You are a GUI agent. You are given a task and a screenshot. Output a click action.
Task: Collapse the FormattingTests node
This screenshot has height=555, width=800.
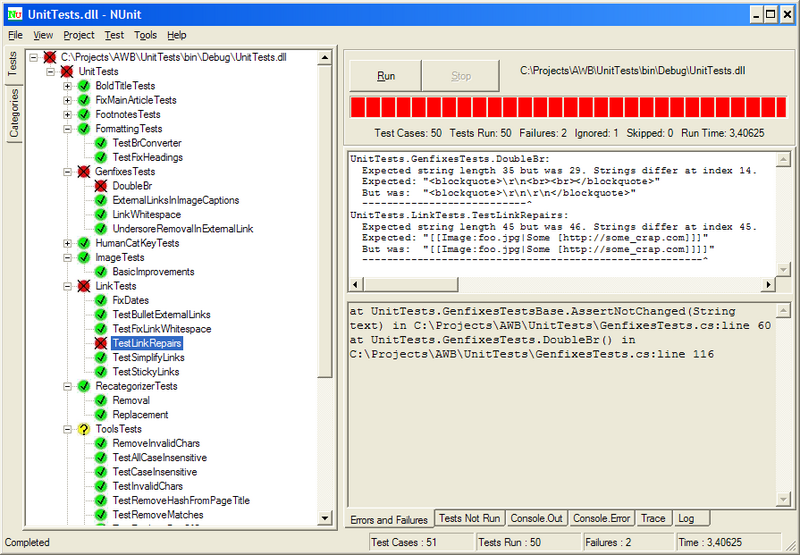click(x=67, y=129)
